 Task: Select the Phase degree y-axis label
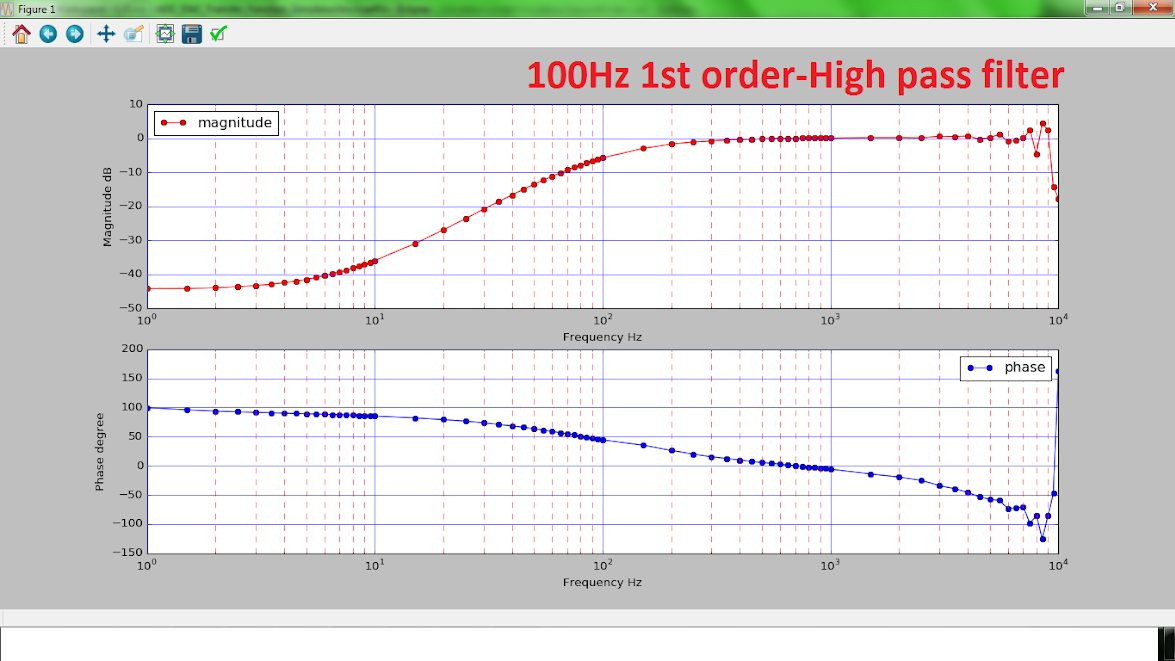coord(100,451)
